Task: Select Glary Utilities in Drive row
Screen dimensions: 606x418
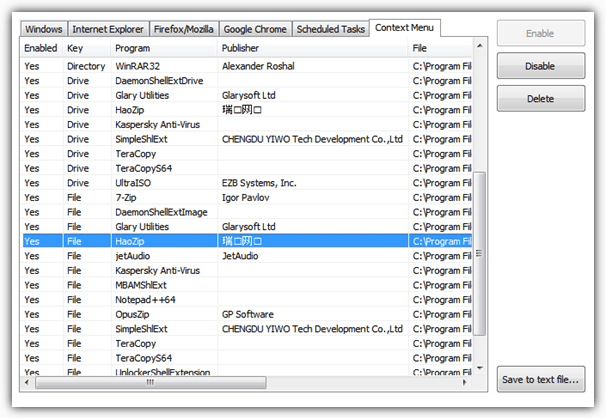Action: coord(247,95)
